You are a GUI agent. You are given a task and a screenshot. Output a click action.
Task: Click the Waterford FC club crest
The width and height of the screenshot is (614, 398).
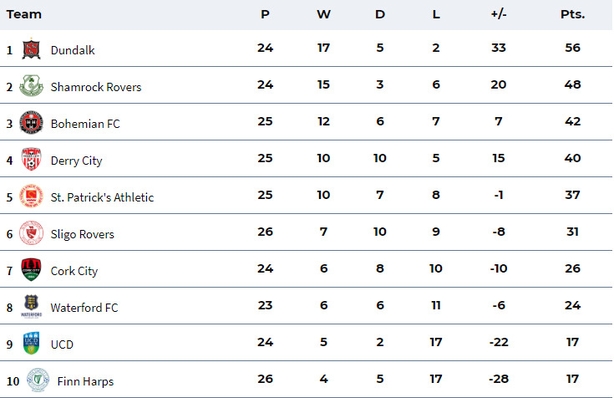pyautogui.click(x=31, y=306)
